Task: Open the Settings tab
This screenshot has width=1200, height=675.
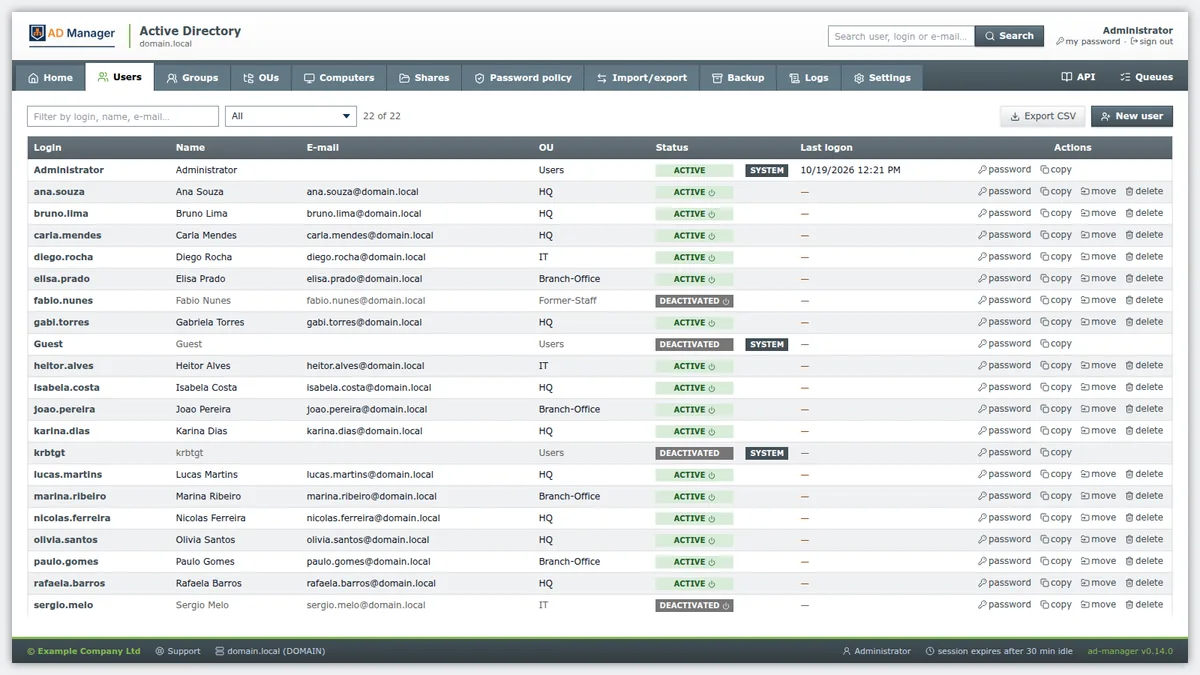Action: point(882,78)
